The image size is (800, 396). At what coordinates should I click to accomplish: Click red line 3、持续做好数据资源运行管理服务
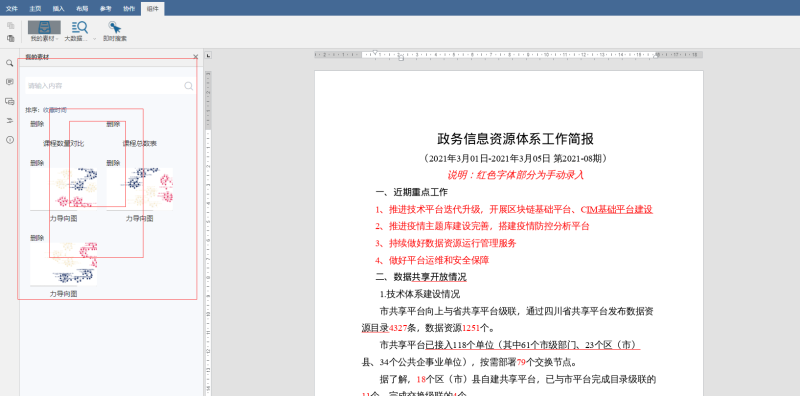tap(445, 243)
